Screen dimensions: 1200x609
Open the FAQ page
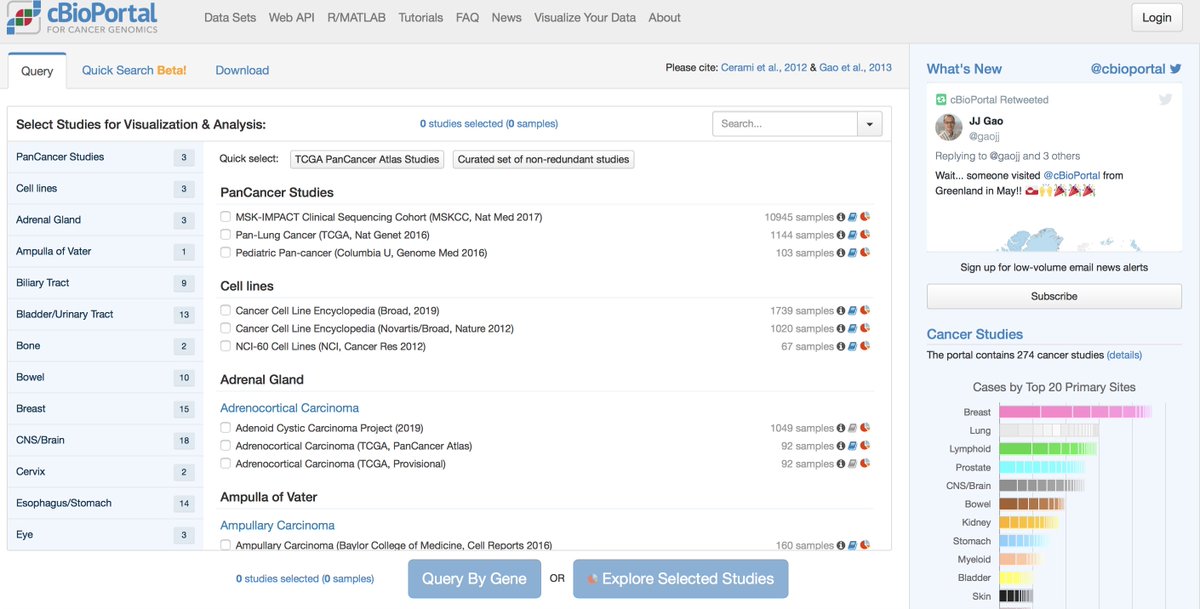click(467, 18)
